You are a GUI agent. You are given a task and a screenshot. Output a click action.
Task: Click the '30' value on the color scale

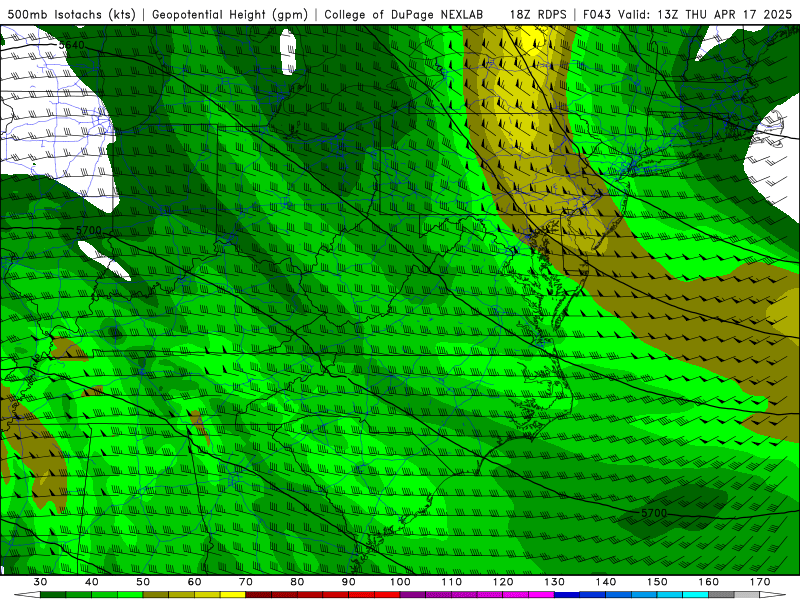pyautogui.click(x=40, y=582)
